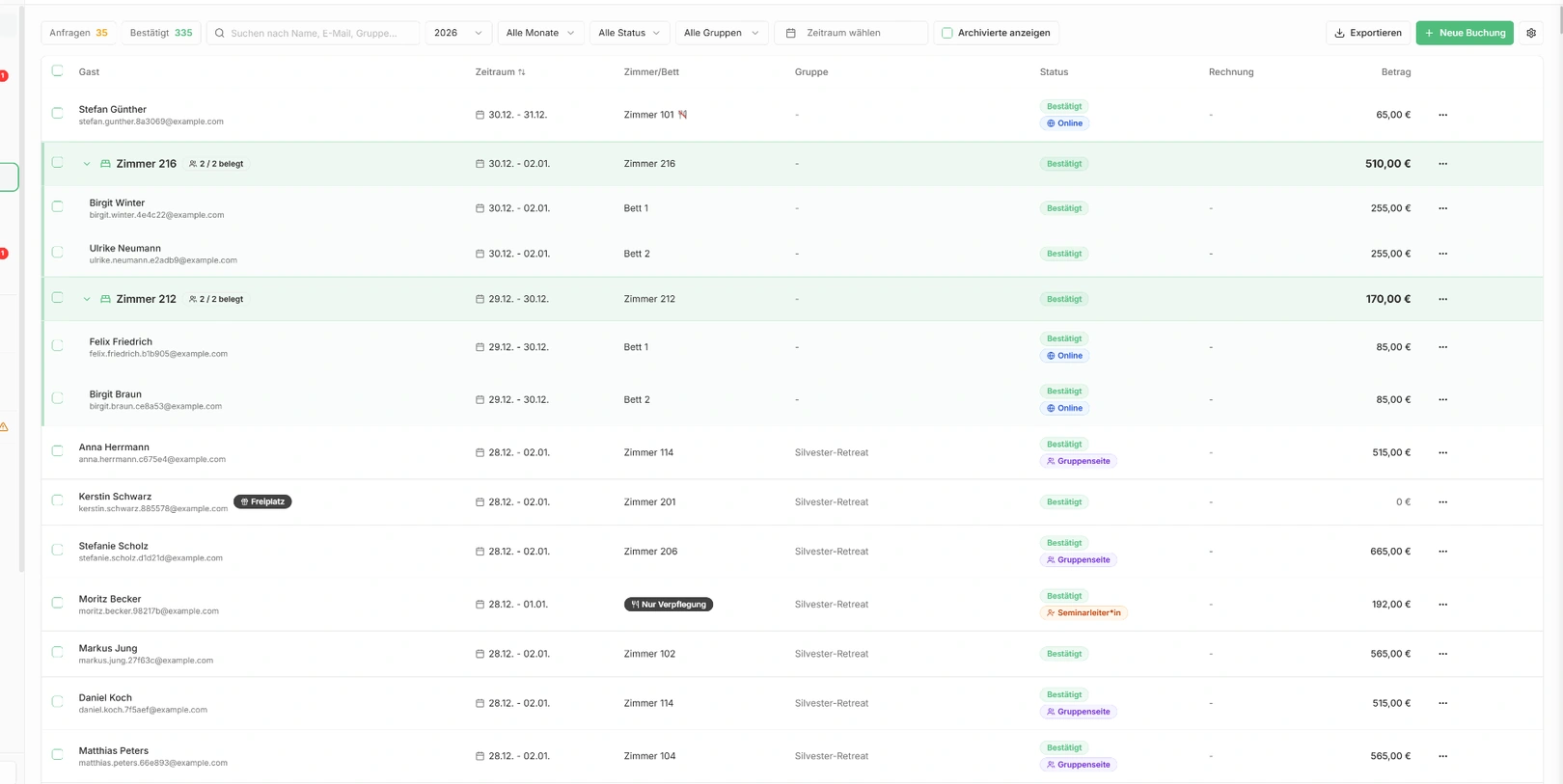Open actions menu for Moritz Becker
This screenshot has width=1563, height=784.
coord(1443,605)
